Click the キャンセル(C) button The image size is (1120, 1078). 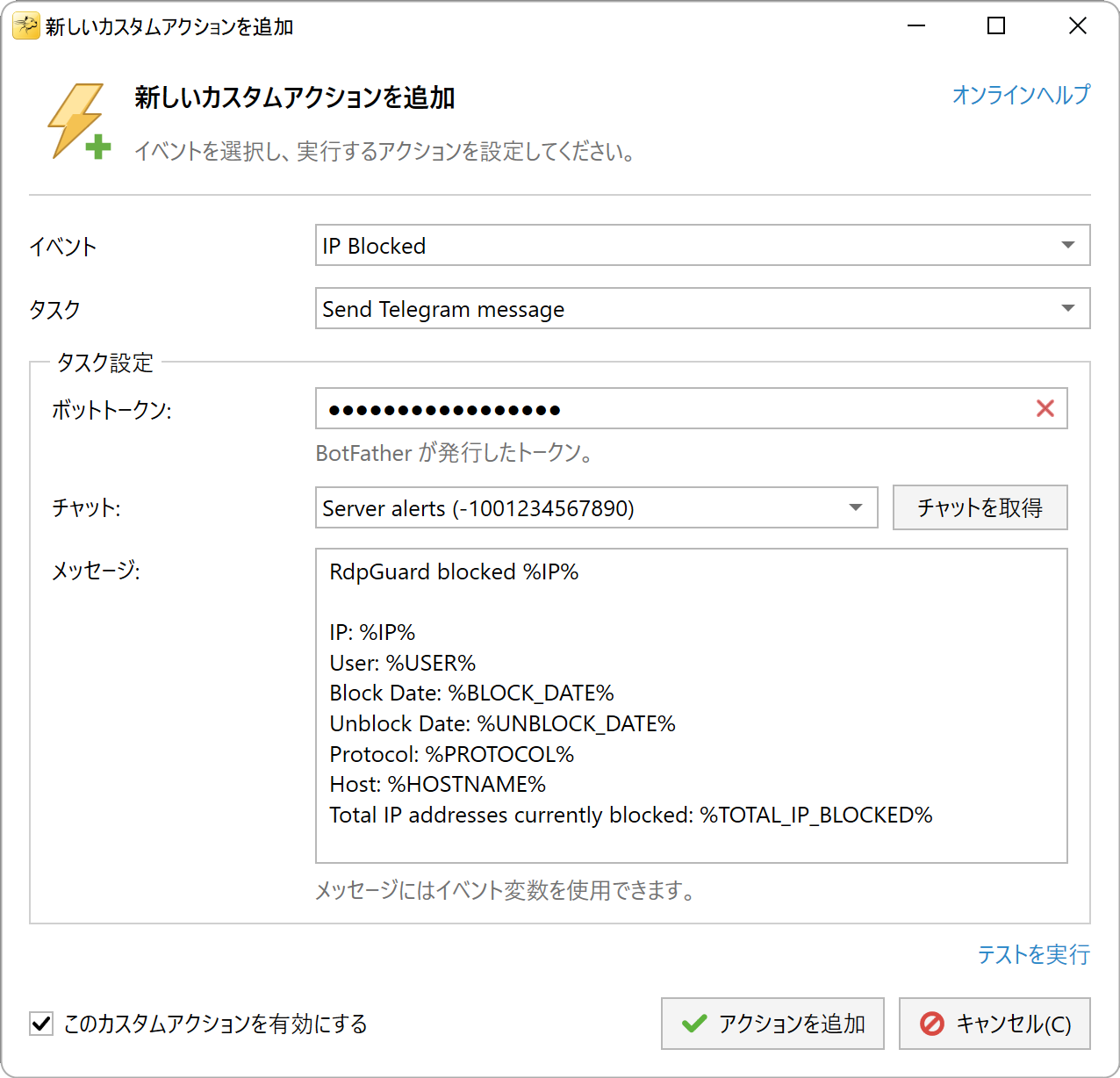pos(994,1024)
